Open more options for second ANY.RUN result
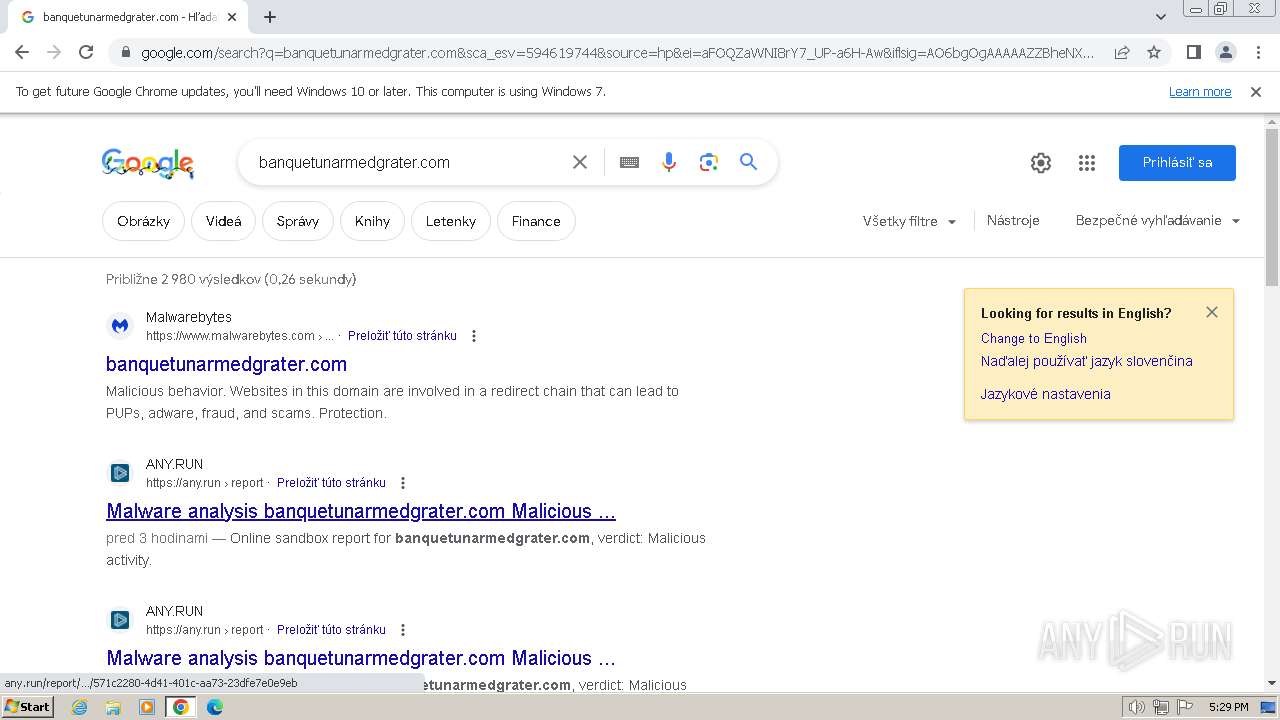Image resolution: width=1280 pixels, height=720 pixels. click(x=403, y=630)
